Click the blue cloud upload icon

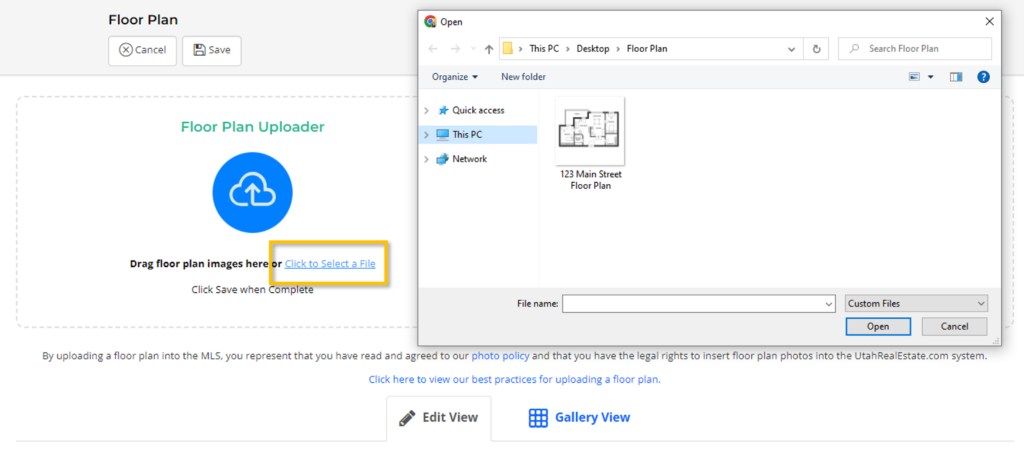coord(252,193)
